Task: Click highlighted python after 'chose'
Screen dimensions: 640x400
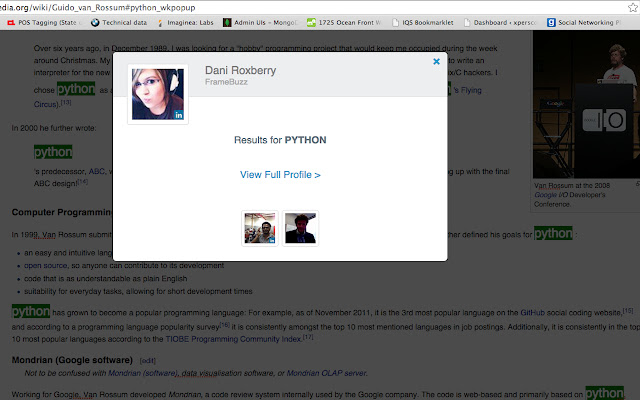Action: coord(76,89)
